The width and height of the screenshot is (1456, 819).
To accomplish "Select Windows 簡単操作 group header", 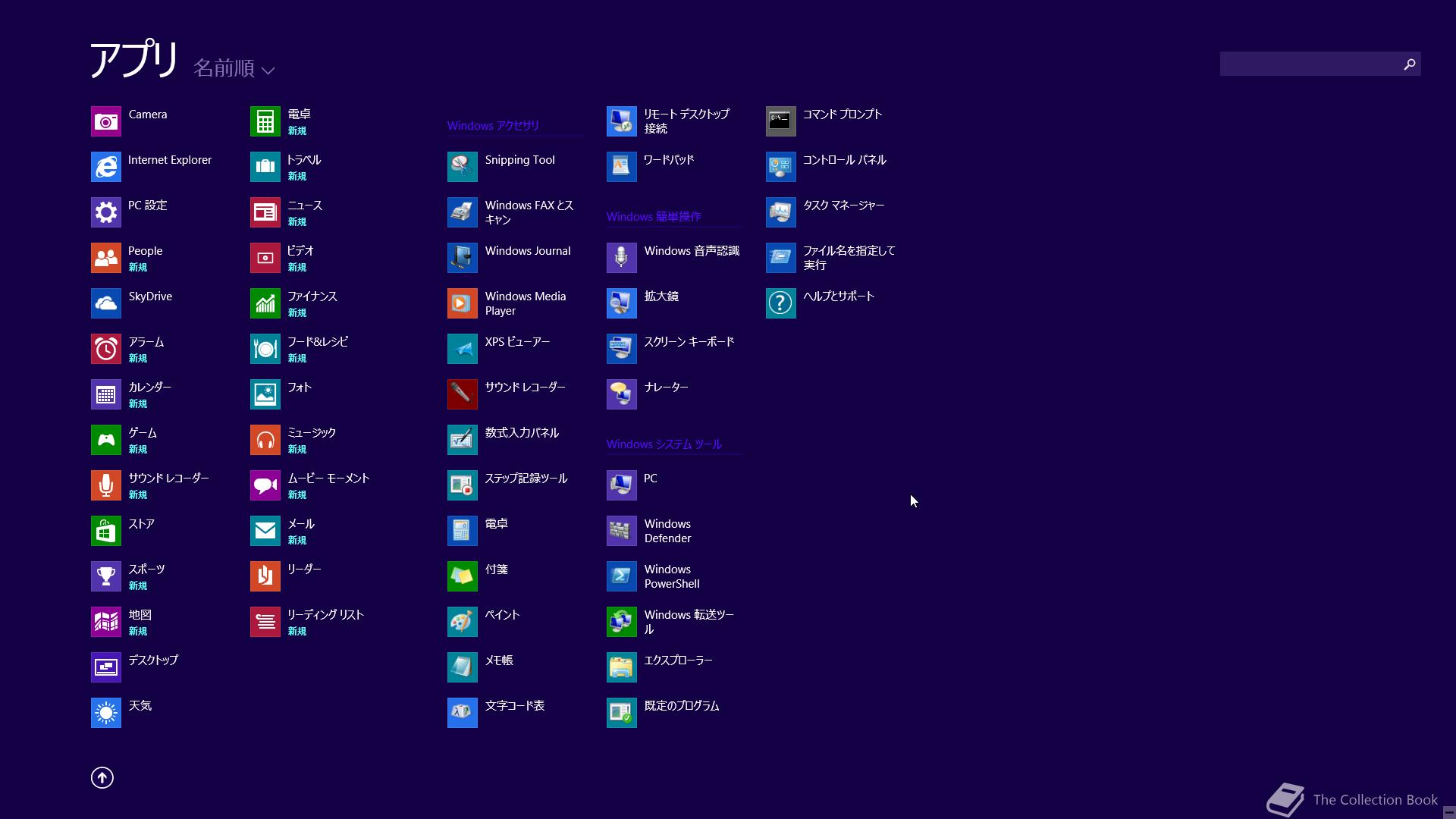I will (x=654, y=217).
